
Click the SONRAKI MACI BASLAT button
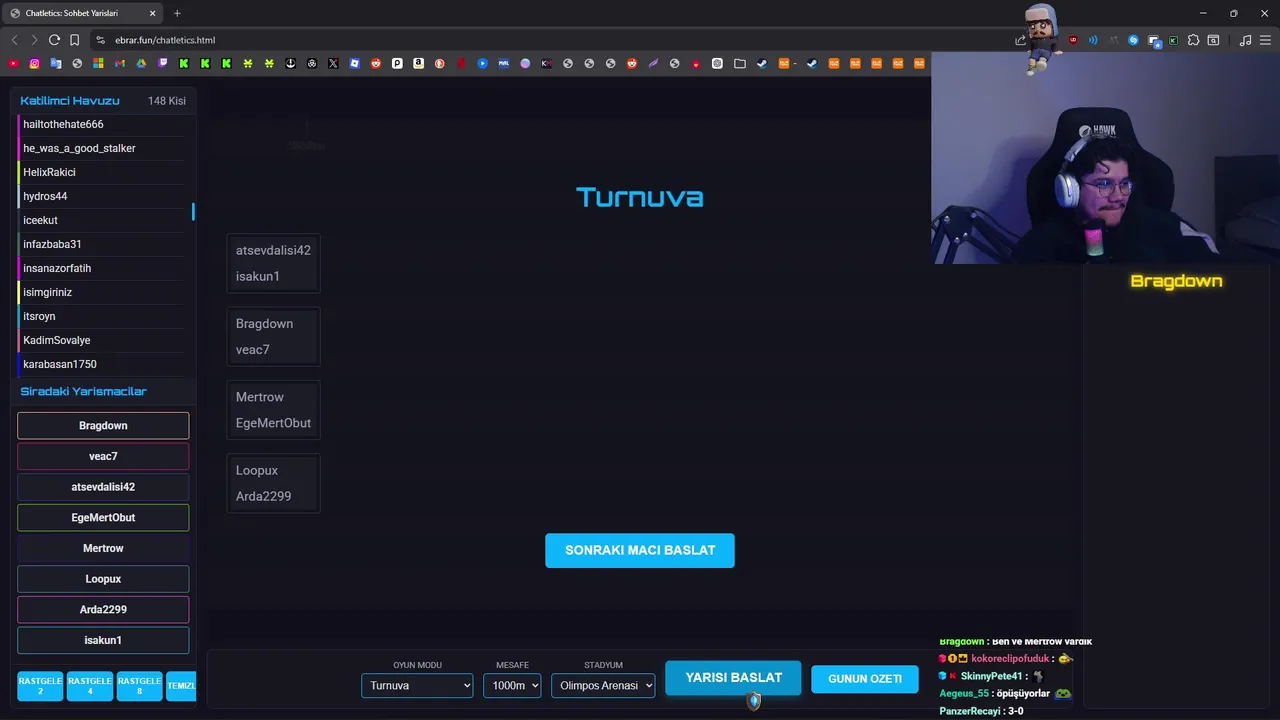(x=640, y=550)
